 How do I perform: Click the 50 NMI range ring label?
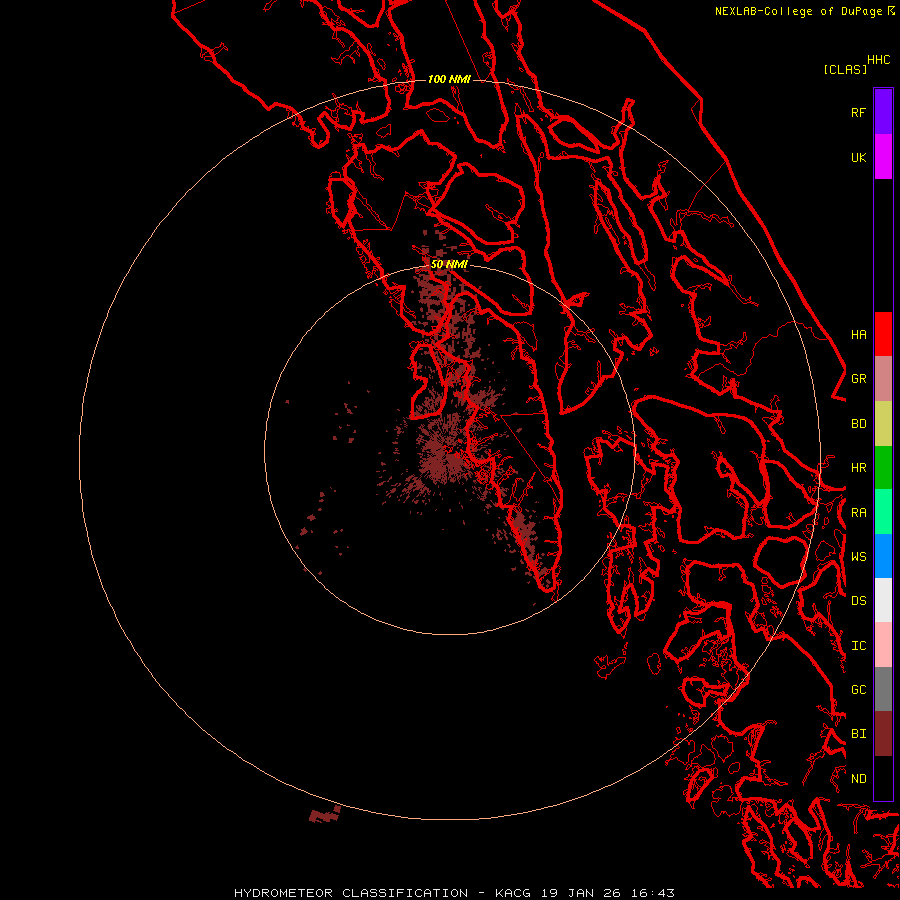449,264
